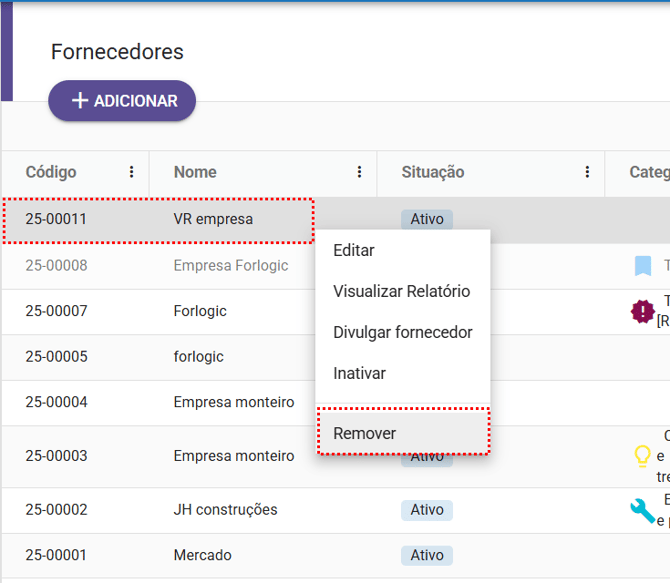The image size is (670, 583).
Task: Select the JH construções supplier row
Action: [225, 510]
